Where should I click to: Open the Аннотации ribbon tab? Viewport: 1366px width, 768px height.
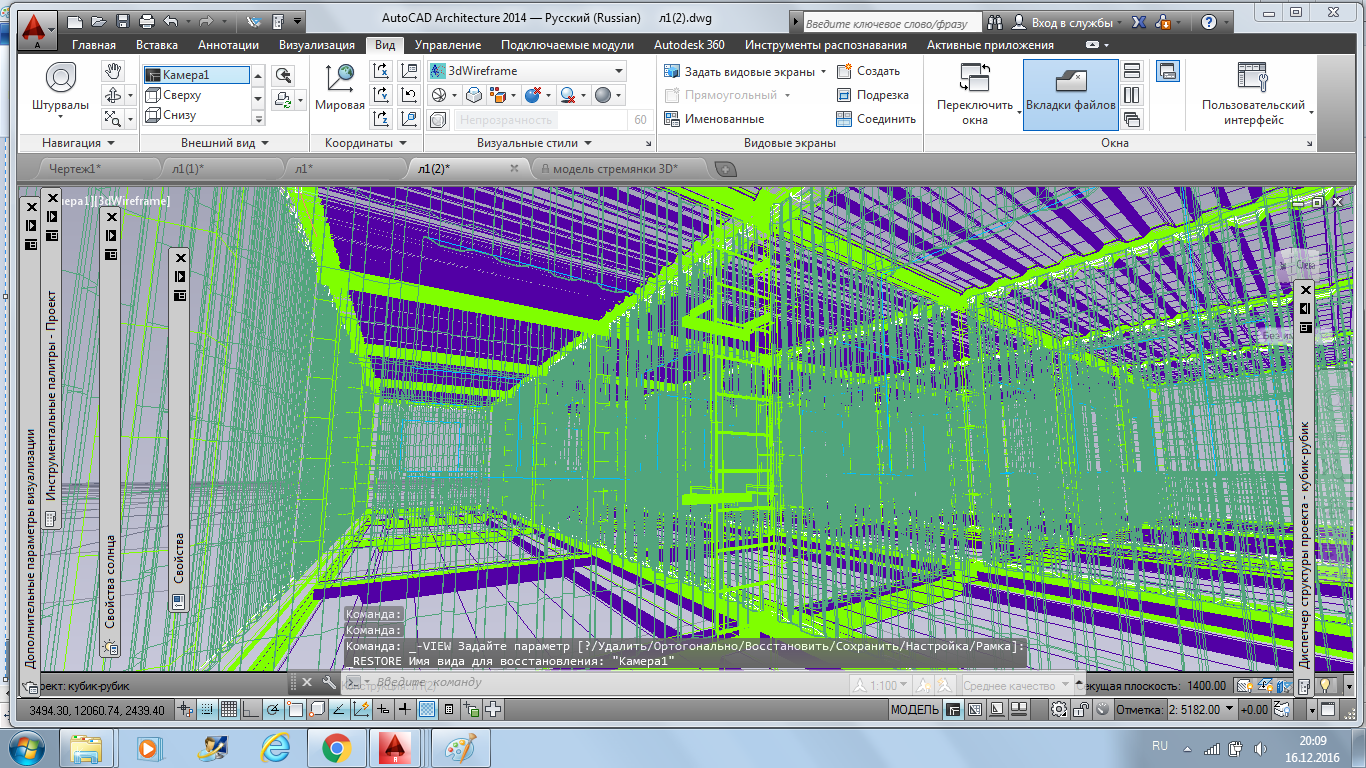pyautogui.click(x=228, y=45)
